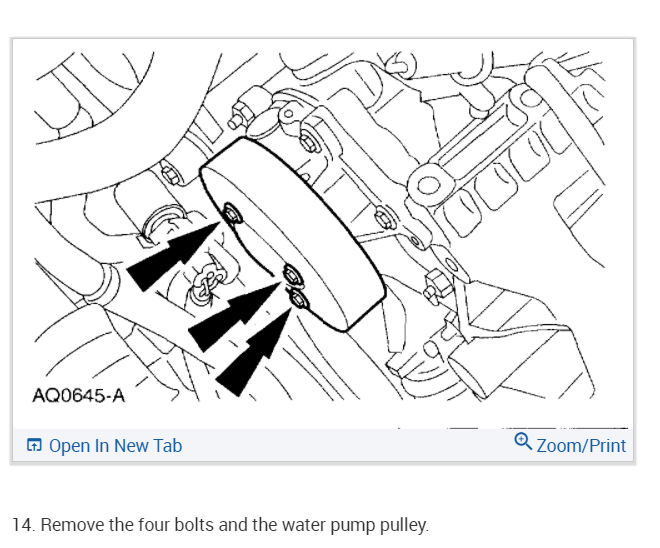Image resolution: width=660 pixels, height=548 pixels.
Task: Click the words 'water pump pulley' in step 14
Action: tap(355, 525)
